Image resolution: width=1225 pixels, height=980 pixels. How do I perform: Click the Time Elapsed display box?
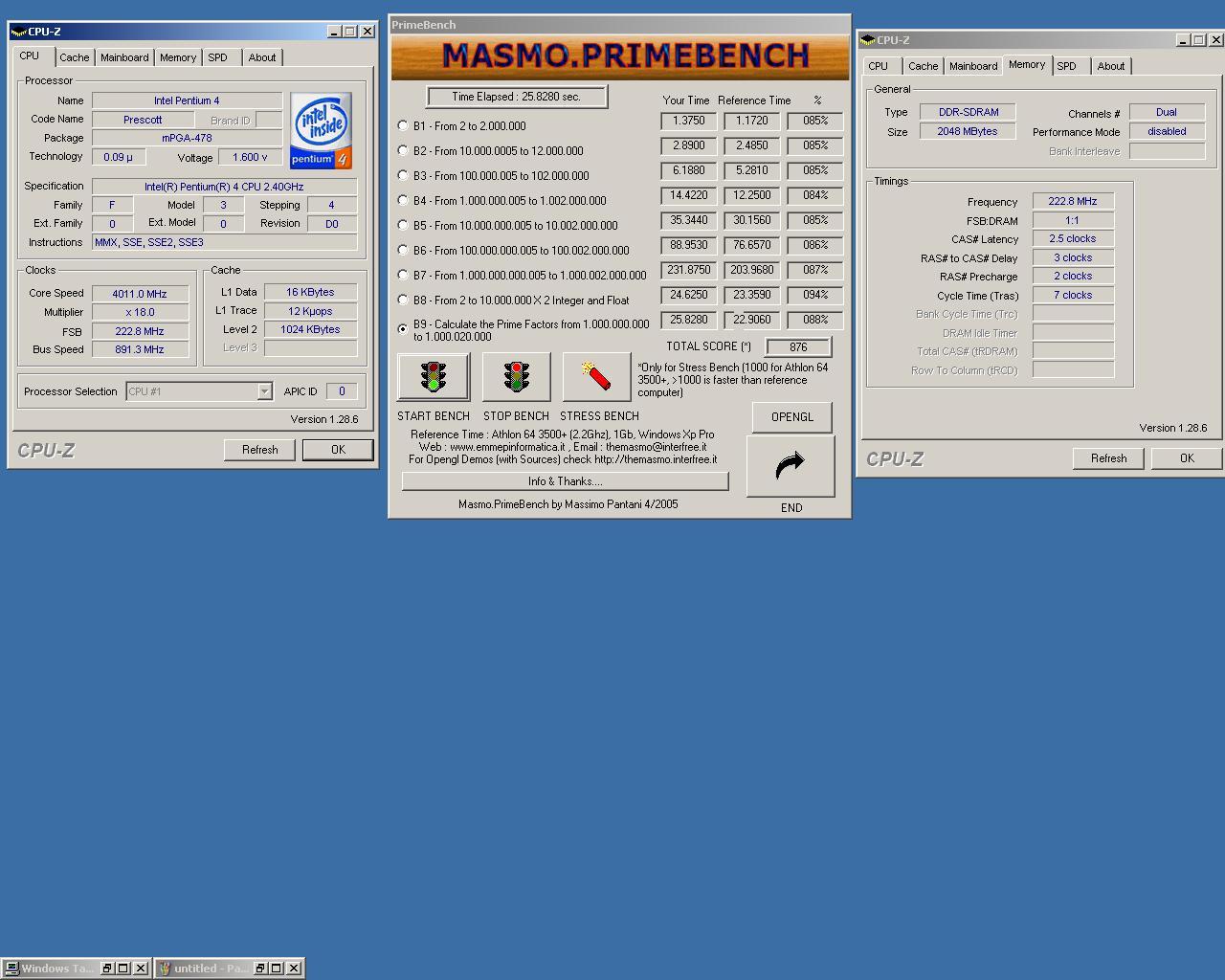[517, 97]
